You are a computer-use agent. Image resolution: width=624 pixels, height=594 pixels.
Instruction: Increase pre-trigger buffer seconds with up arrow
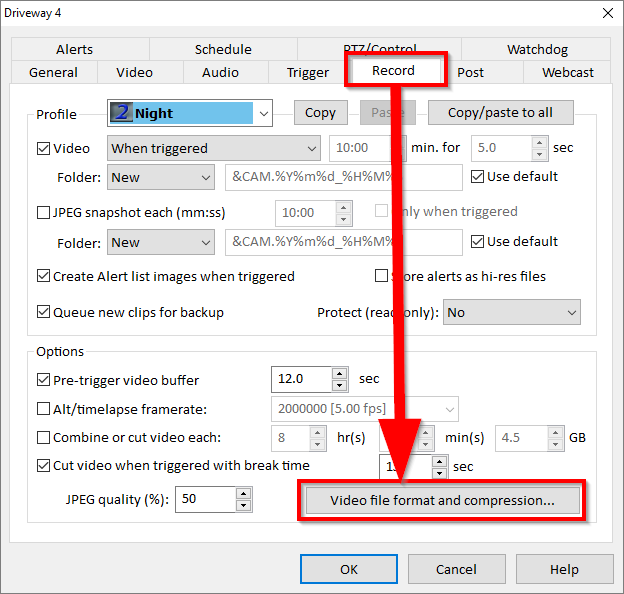point(342,374)
